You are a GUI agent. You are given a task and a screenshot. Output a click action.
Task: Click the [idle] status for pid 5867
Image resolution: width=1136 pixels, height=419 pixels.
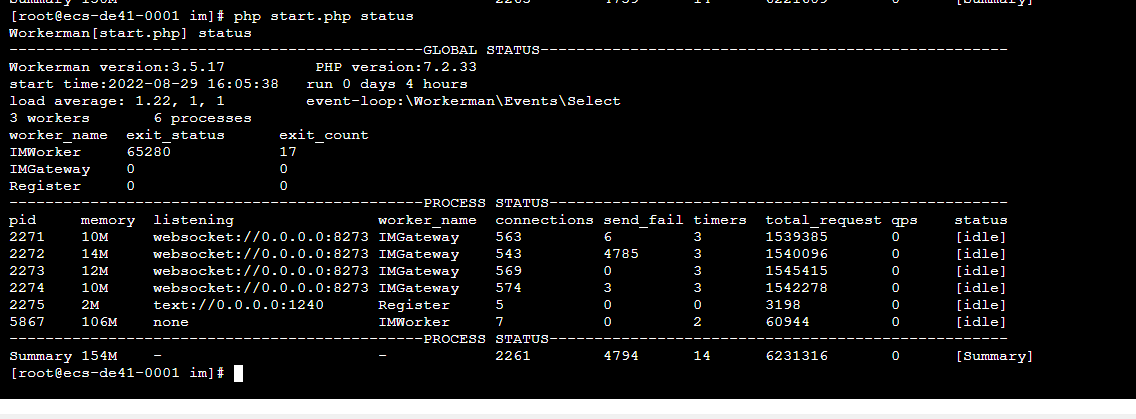tap(981, 322)
